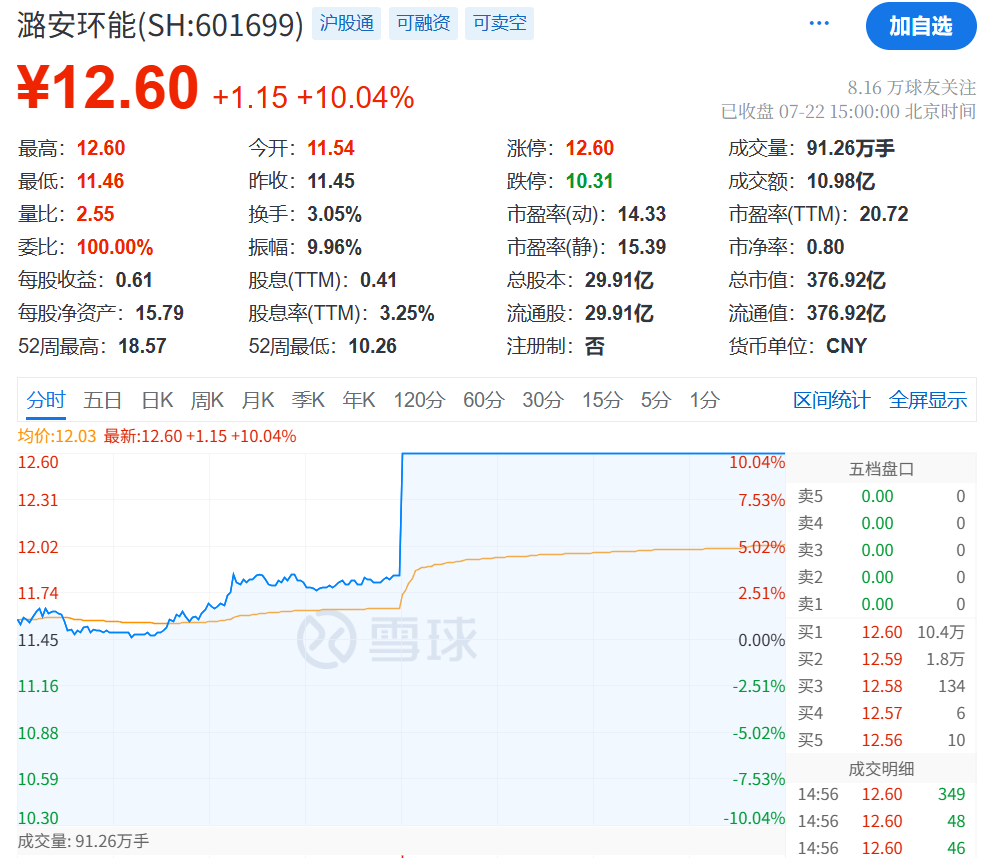Open 区间统计 range statistics
The height and width of the screenshot is (858, 1005).
click(831, 400)
